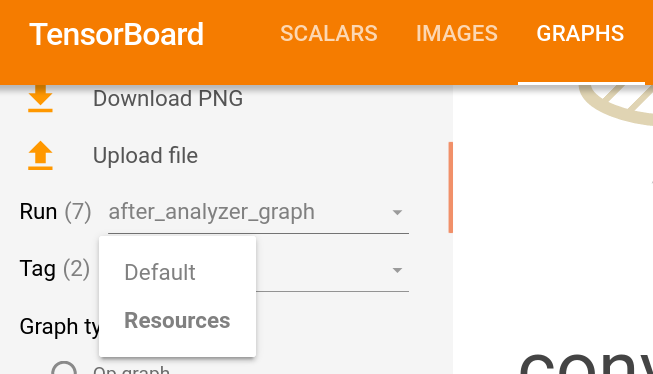Click the Tag dropdown arrow

(397, 270)
